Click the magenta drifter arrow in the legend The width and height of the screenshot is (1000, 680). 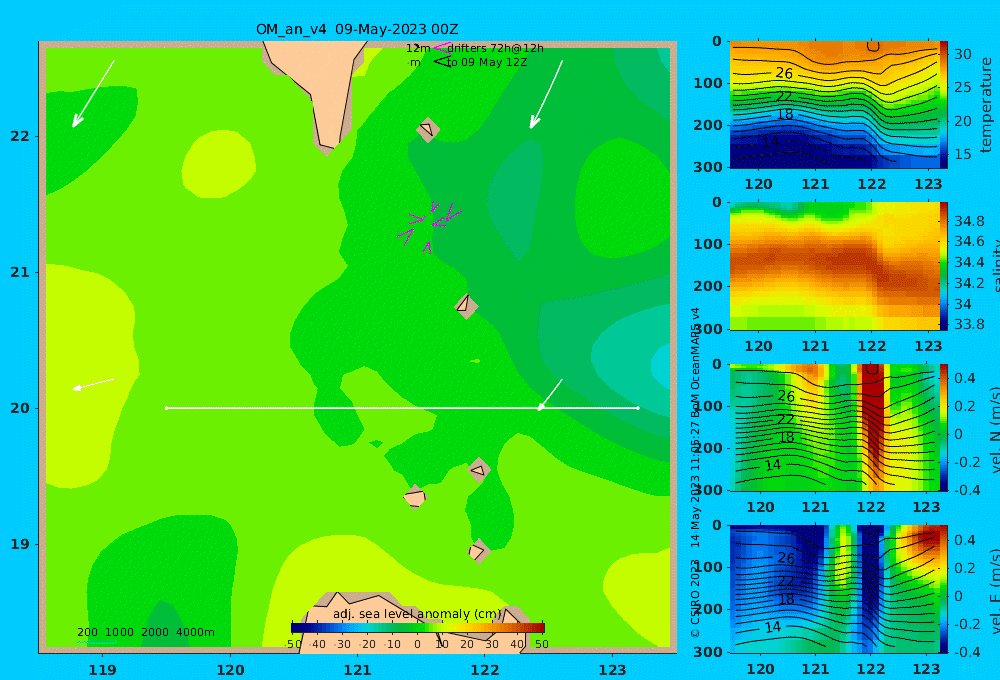coord(441,47)
